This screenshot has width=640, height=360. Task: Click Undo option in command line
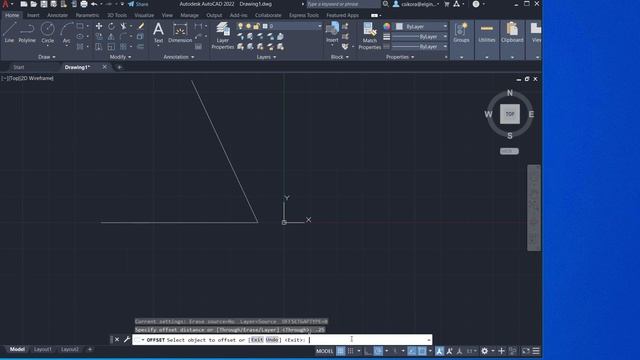(x=272, y=340)
